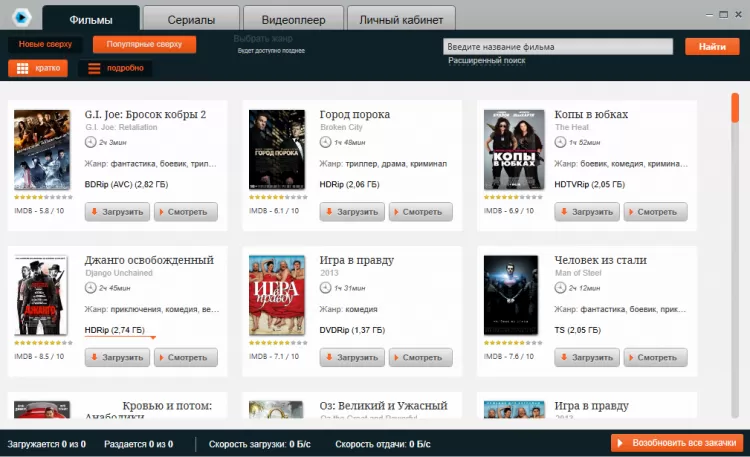The height and width of the screenshot is (457, 750).
Task: Click the clock icon by 1ч 48мин
Action: coord(325,142)
